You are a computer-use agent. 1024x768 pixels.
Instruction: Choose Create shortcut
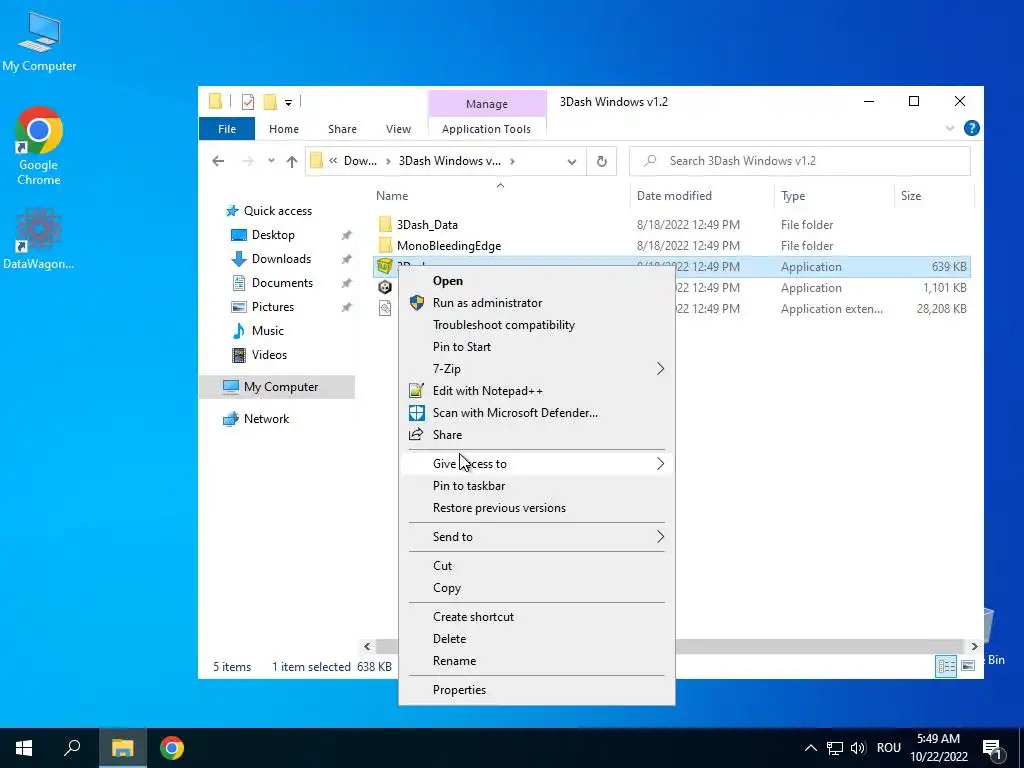[x=536, y=616]
